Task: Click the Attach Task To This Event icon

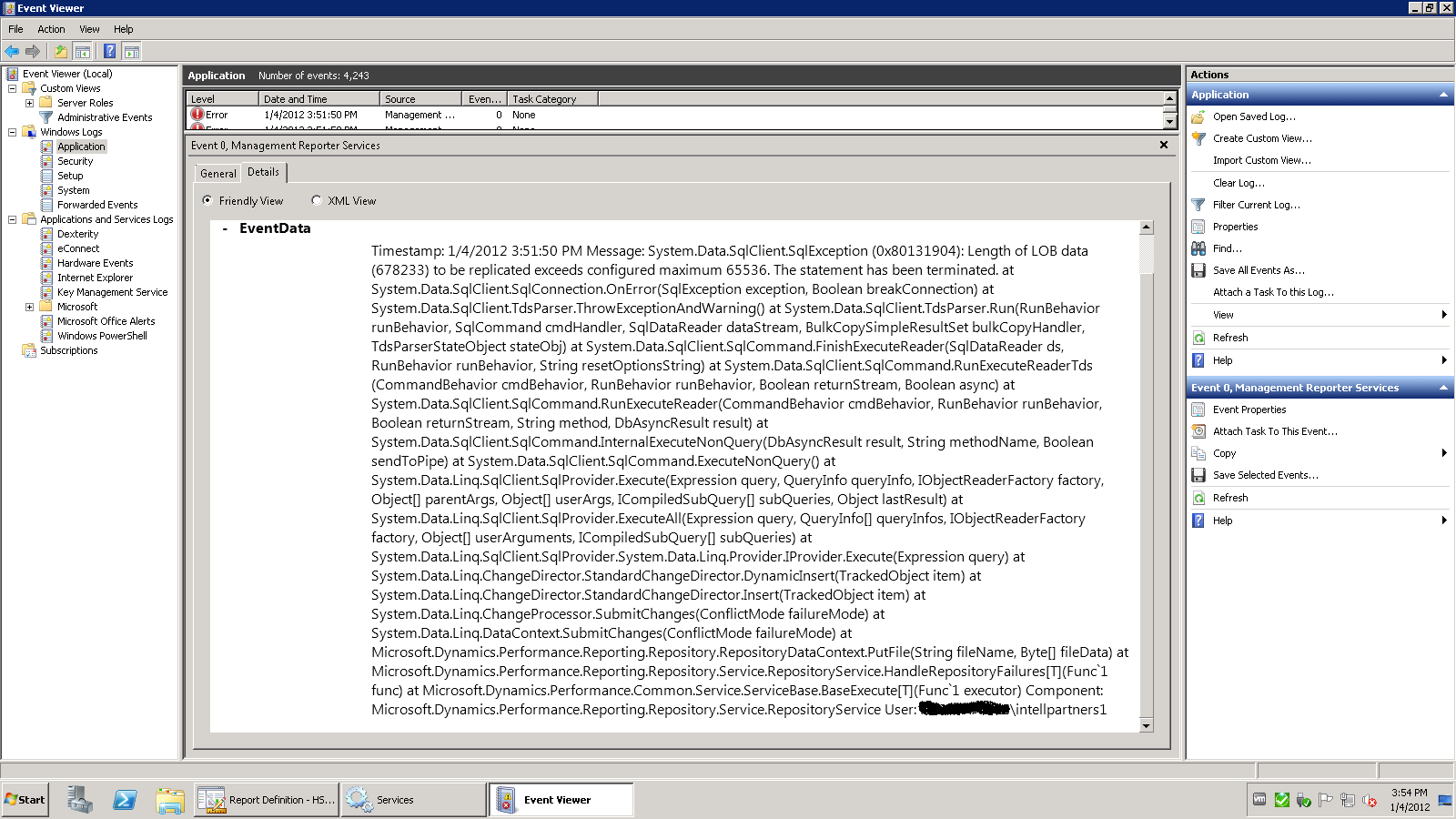Action: coord(1198,431)
